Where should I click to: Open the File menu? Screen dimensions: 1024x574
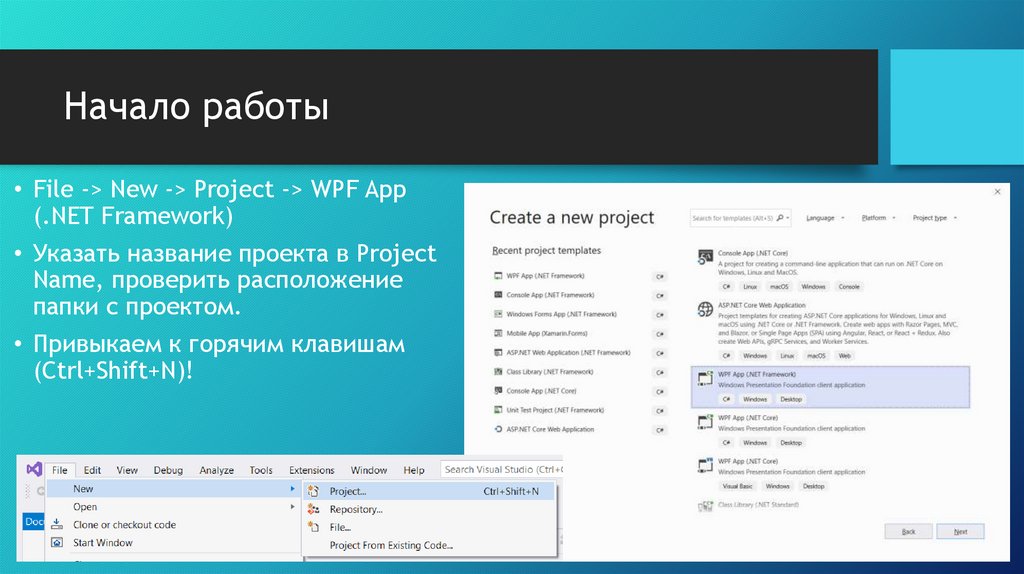point(59,470)
